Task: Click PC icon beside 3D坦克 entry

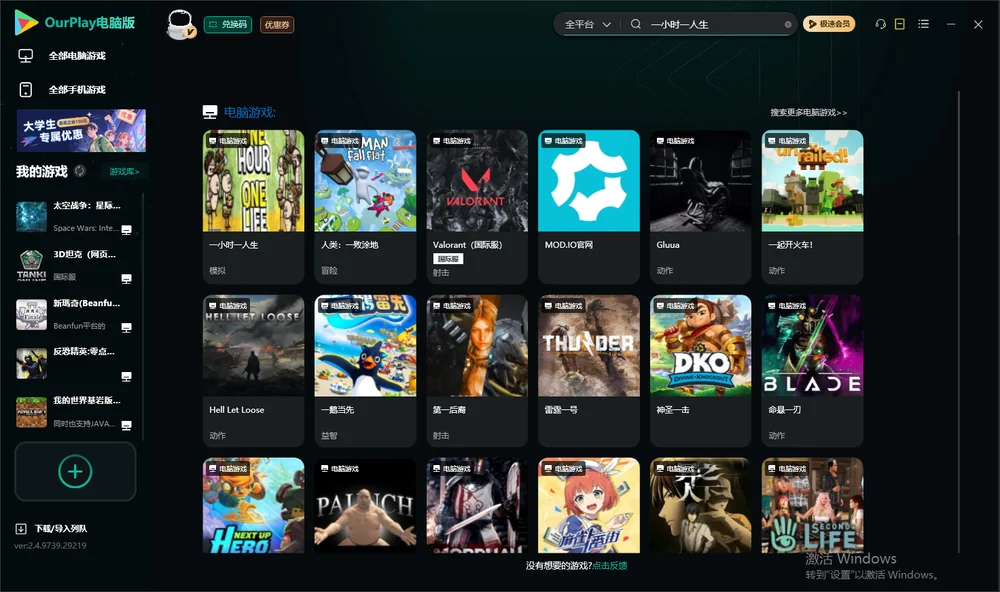Action: (x=126, y=279)
